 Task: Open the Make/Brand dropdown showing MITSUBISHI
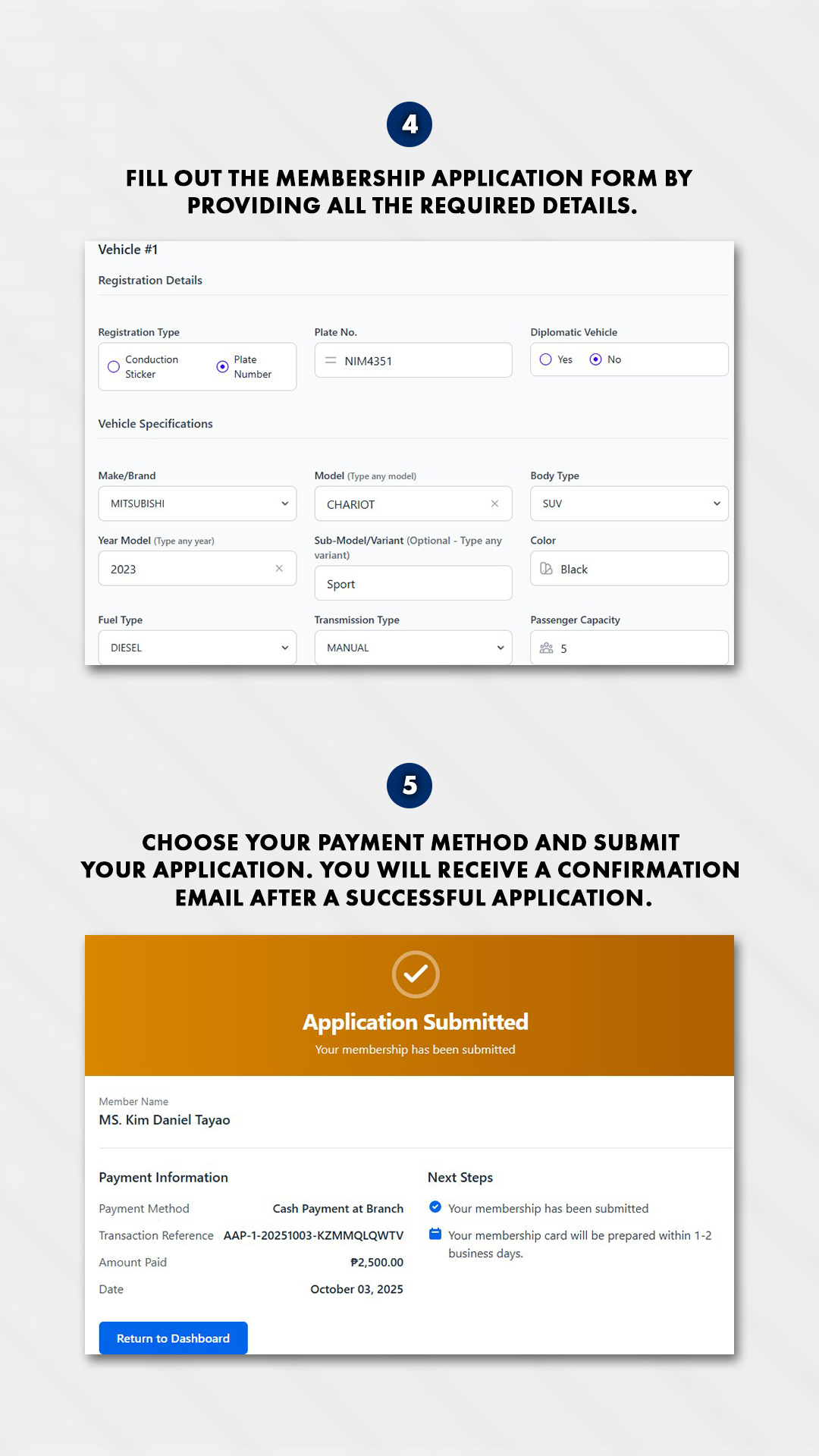(197, 504)
